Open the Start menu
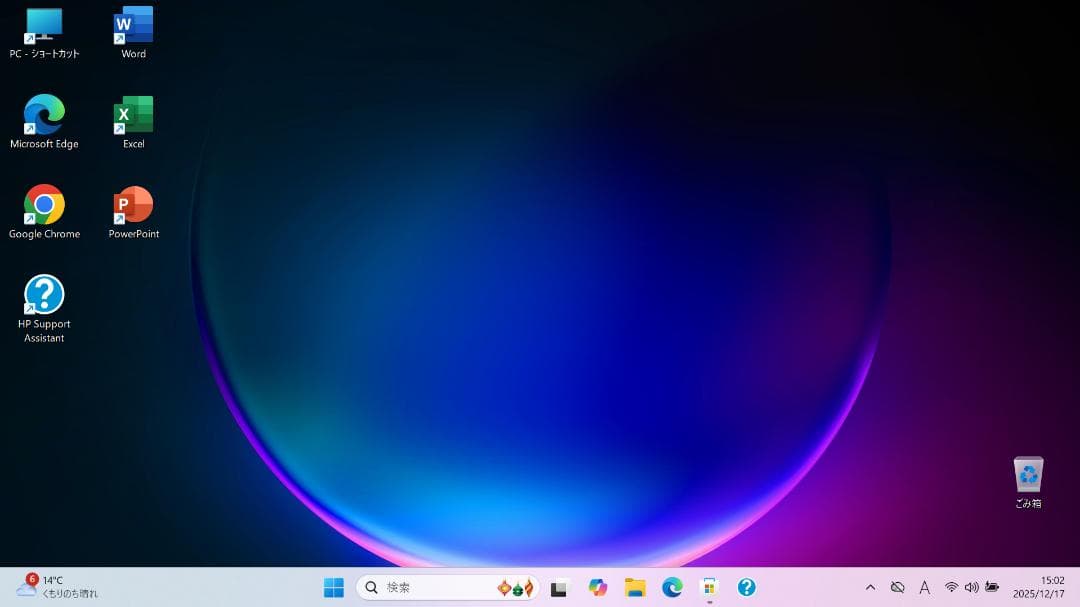This screenshot has height=607, width=1080. (x=334, y=588)
